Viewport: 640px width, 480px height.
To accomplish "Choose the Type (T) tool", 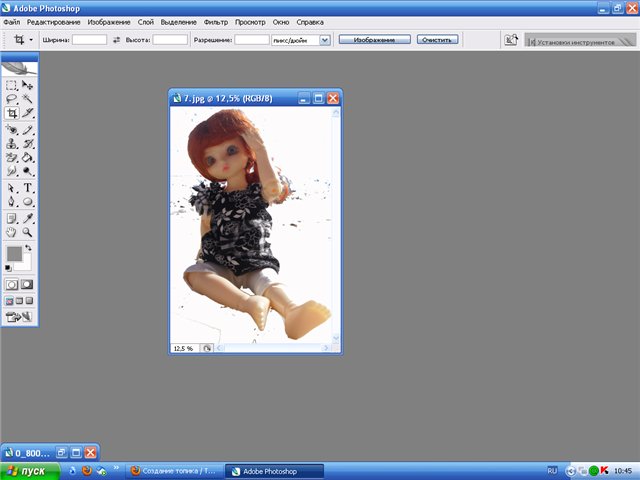I will (x=28, y=188).
